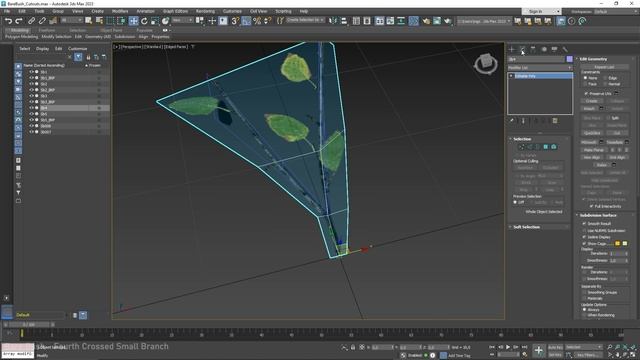Click the ViewCube in the viewport

click(486, 64)
